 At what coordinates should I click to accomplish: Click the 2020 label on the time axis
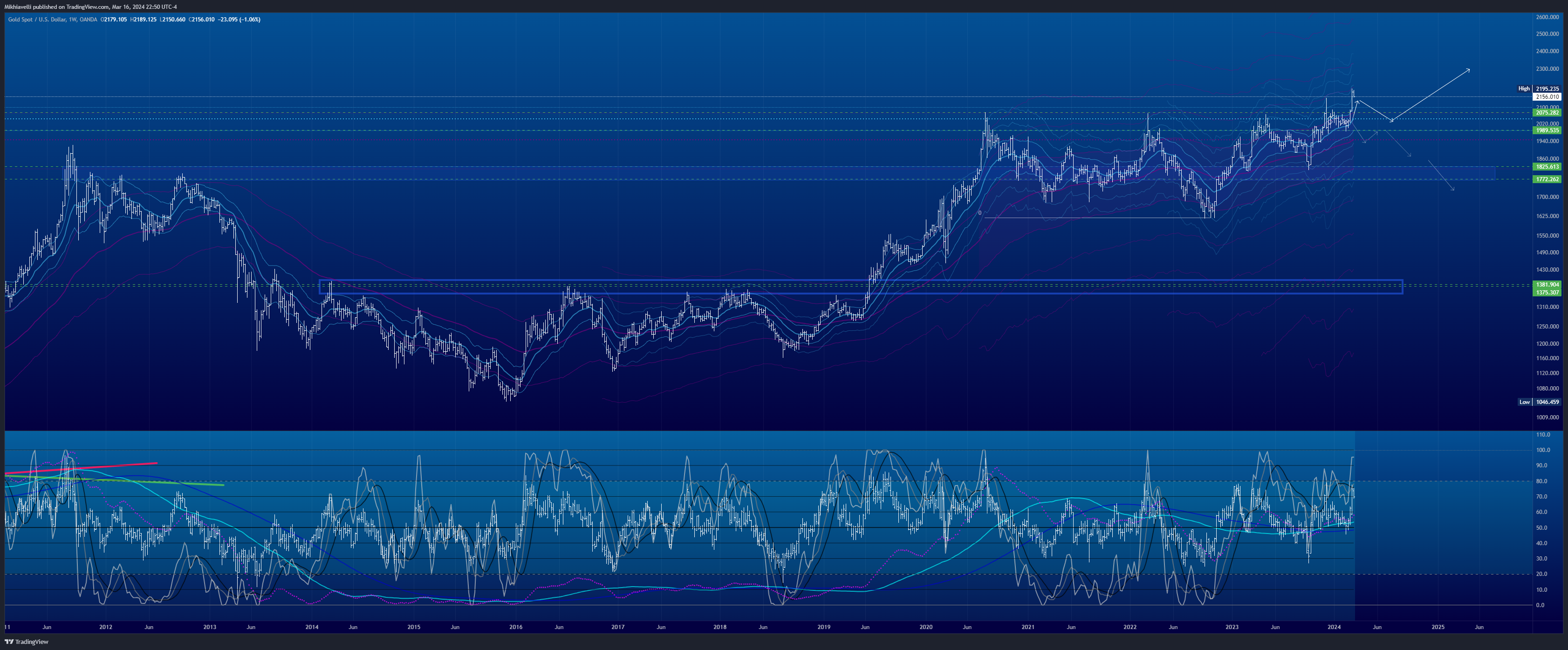coord(926,627)
